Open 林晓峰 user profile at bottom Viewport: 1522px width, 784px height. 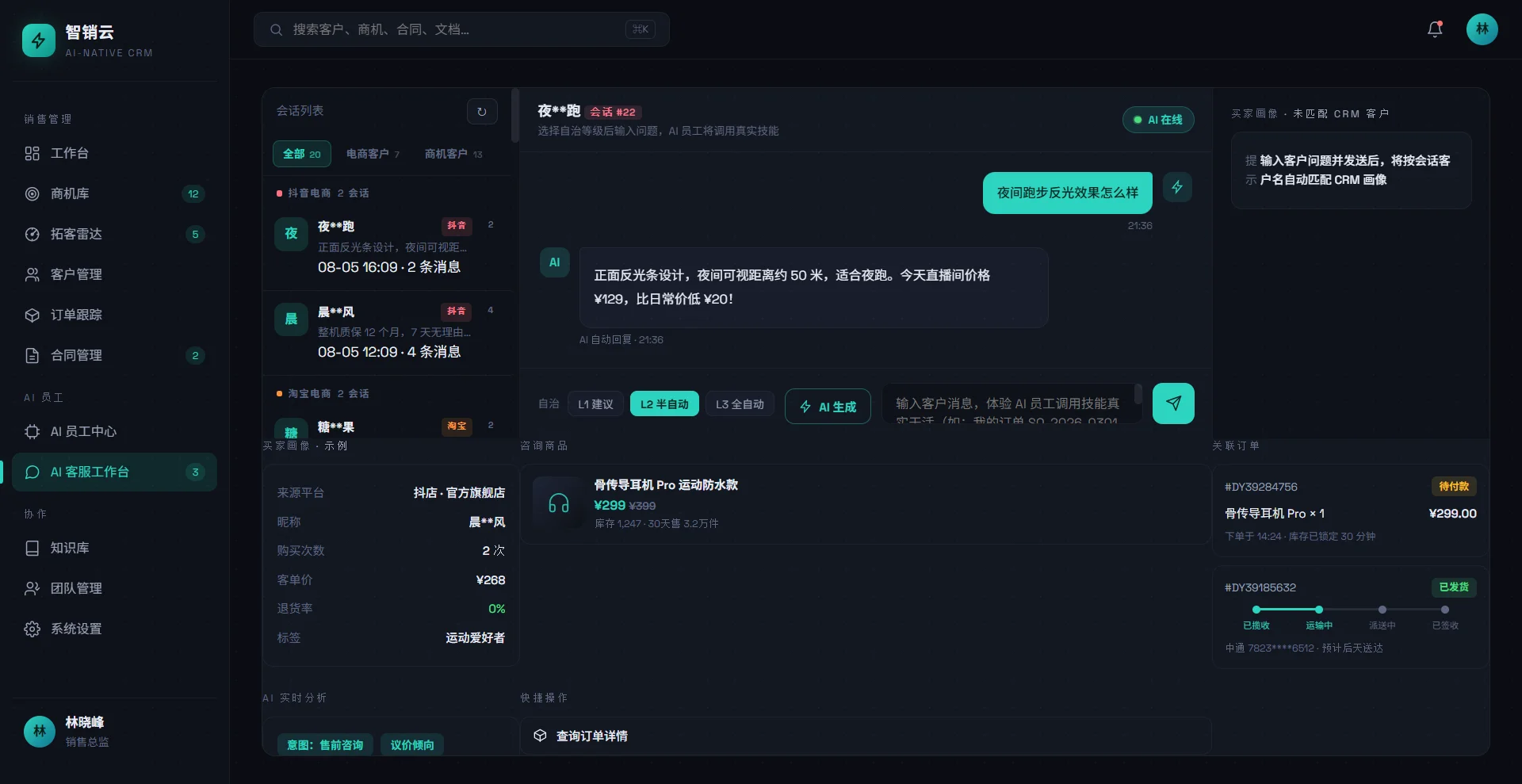coord(114,731)
